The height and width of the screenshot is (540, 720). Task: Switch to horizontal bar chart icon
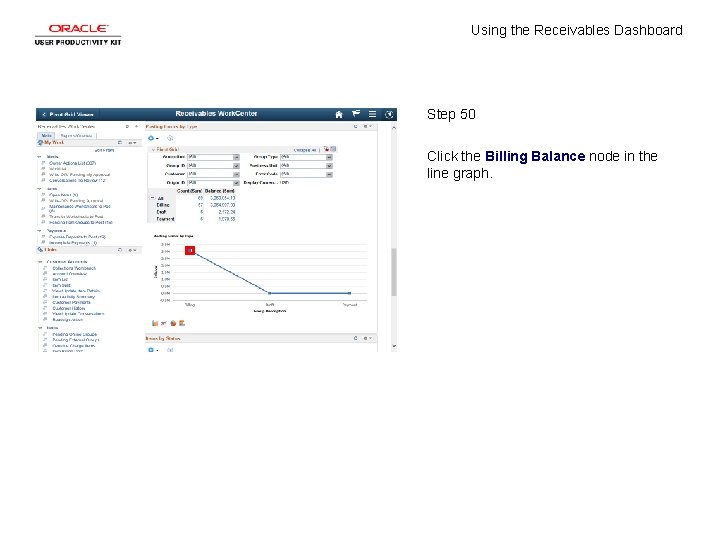pos(182,323)
